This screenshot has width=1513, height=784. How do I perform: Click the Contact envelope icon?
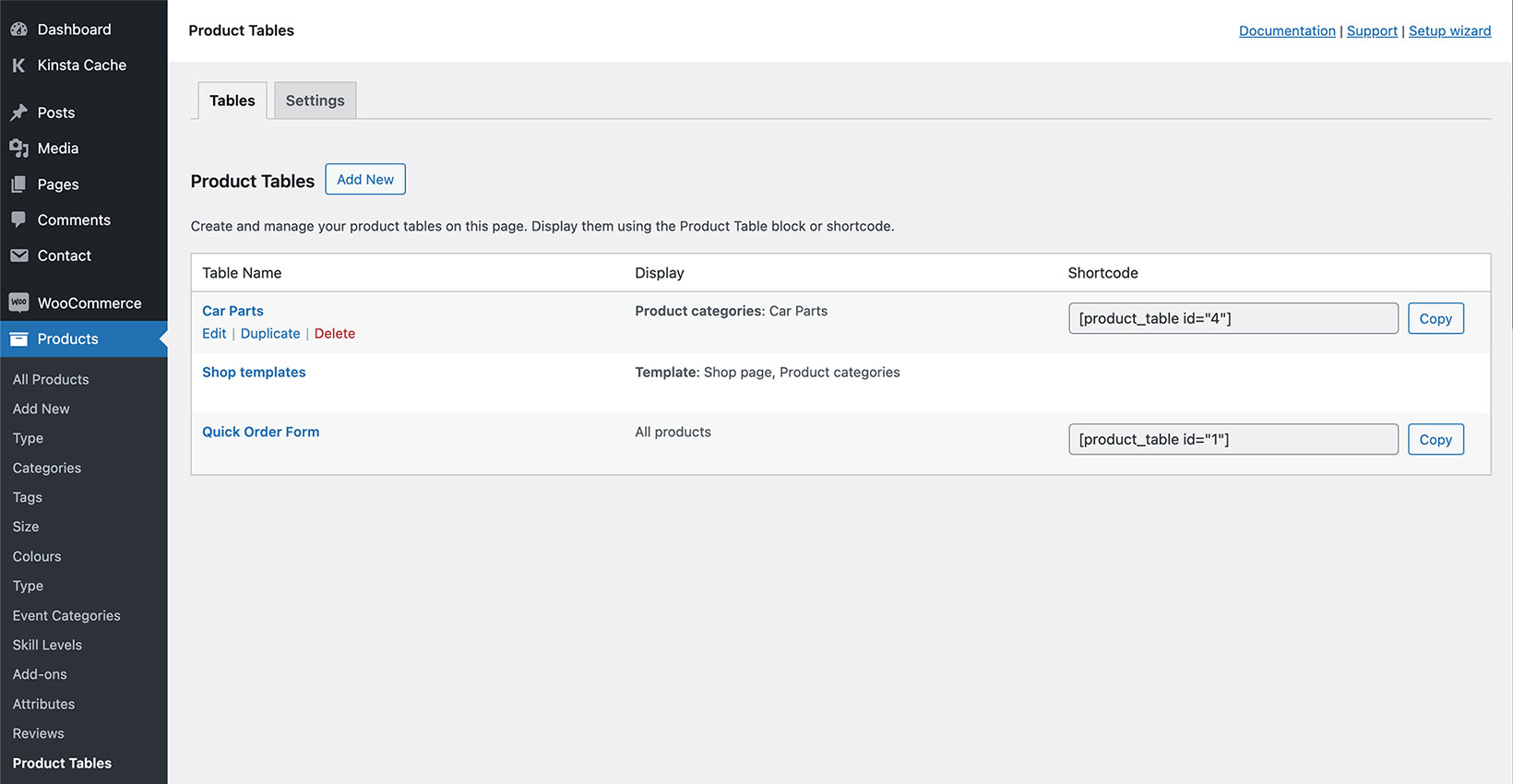click(x=18, y=255)
